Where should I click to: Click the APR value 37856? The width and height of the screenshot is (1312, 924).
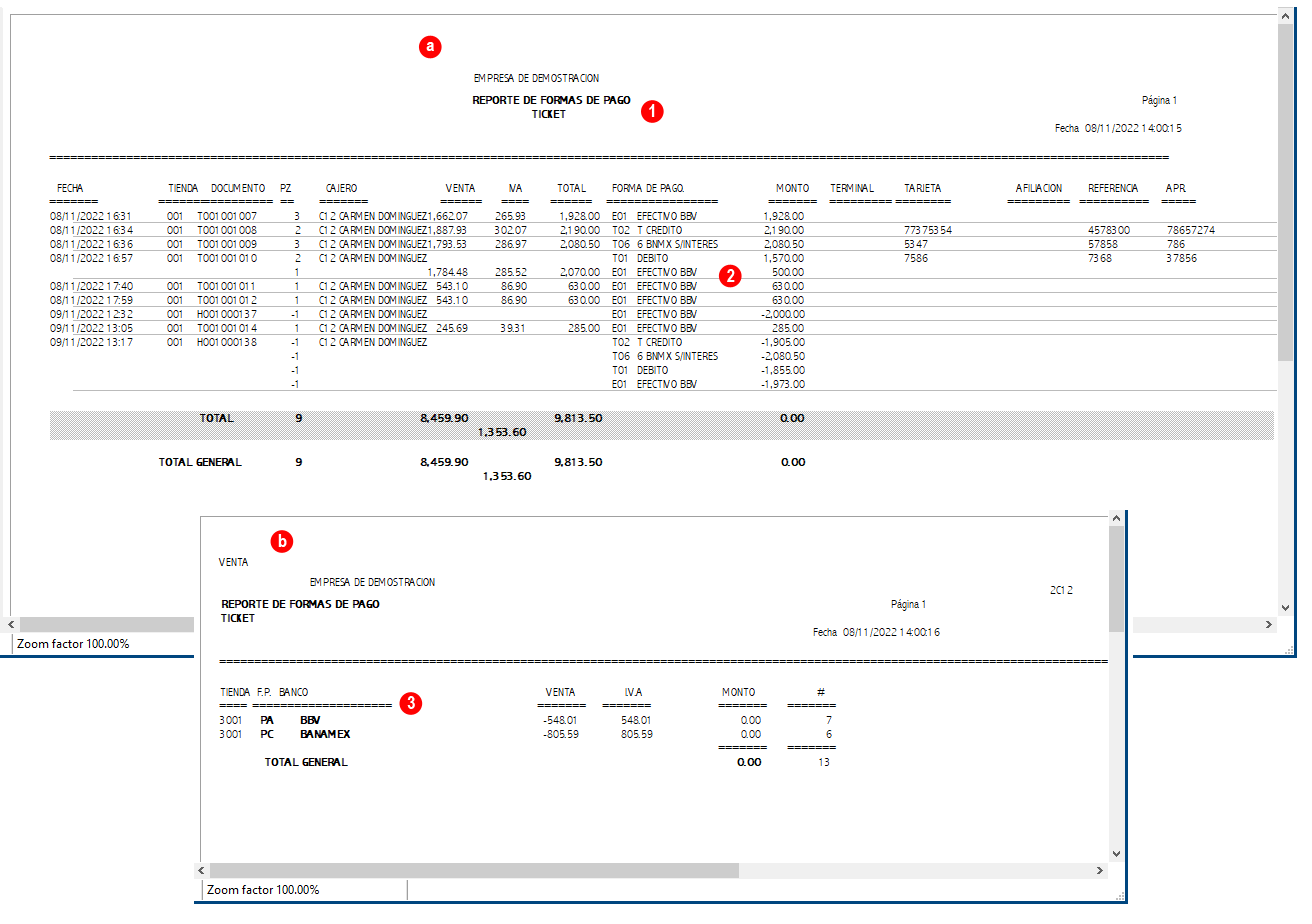(1182, 258)
